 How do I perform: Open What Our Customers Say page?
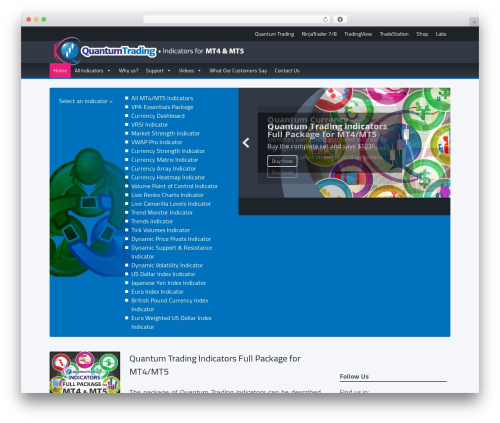[238, 71]
